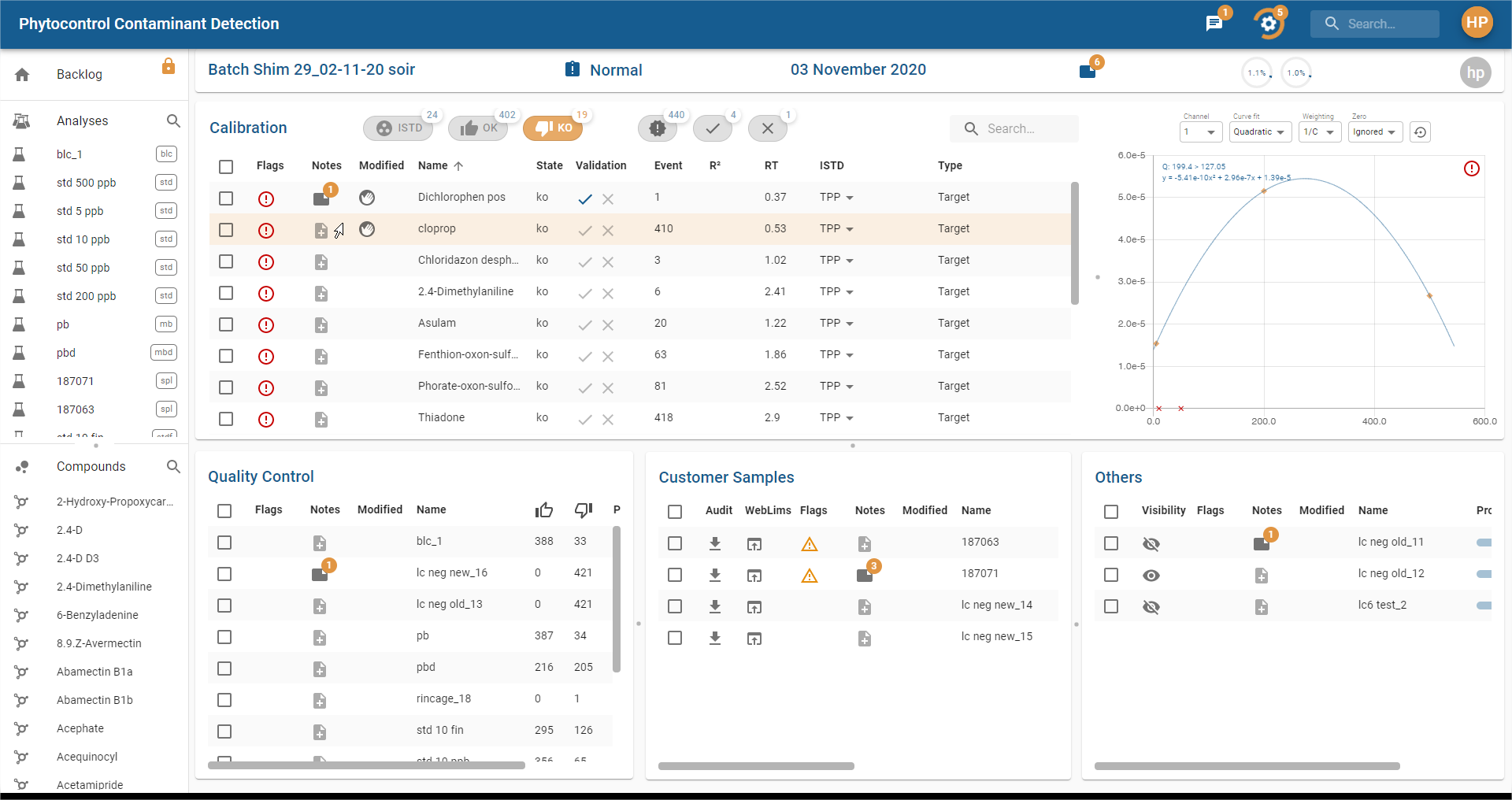Expand the Weighting 1/C dropdown

coord(1319,132)
